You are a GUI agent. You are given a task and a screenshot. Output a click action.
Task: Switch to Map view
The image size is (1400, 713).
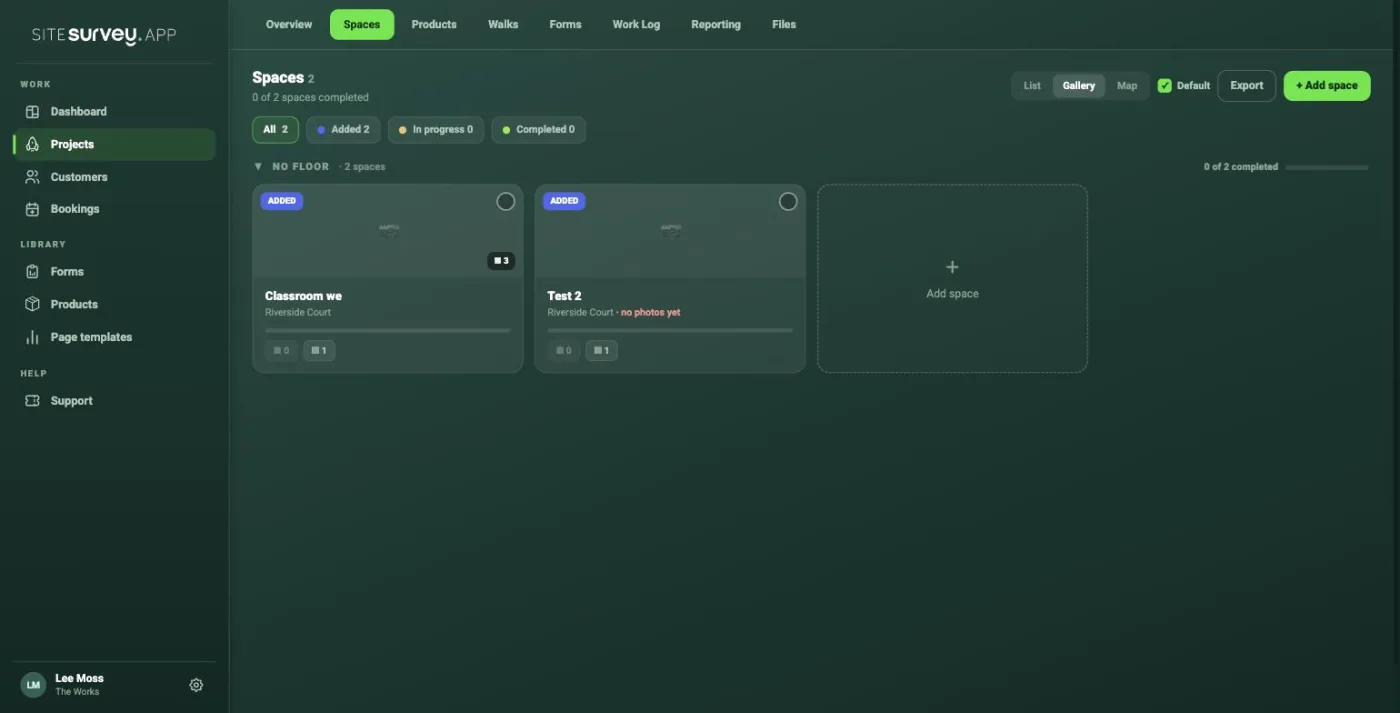(x=1127, y=86)
